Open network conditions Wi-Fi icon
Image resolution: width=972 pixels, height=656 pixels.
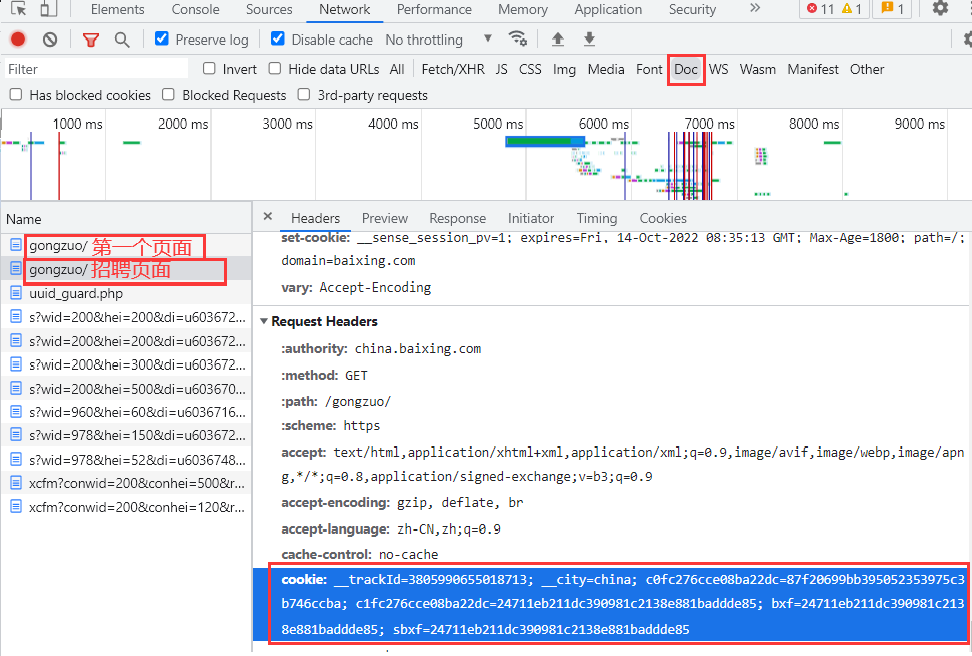click(518, 39)
